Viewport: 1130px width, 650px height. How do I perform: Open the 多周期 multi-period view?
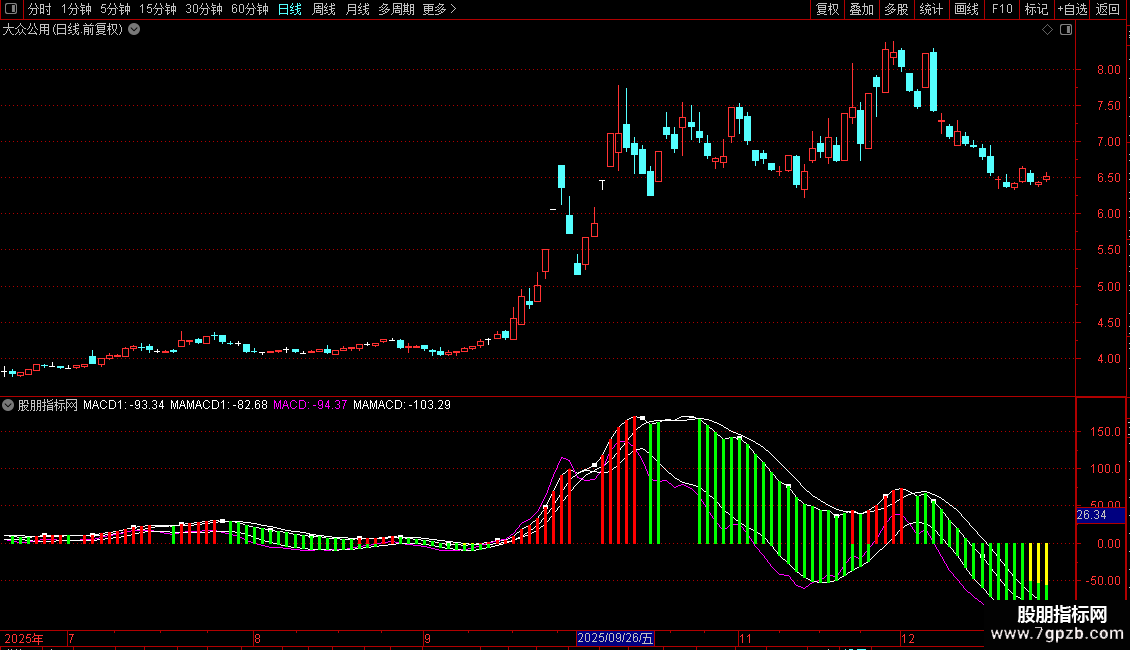click(x=396, y=9)
